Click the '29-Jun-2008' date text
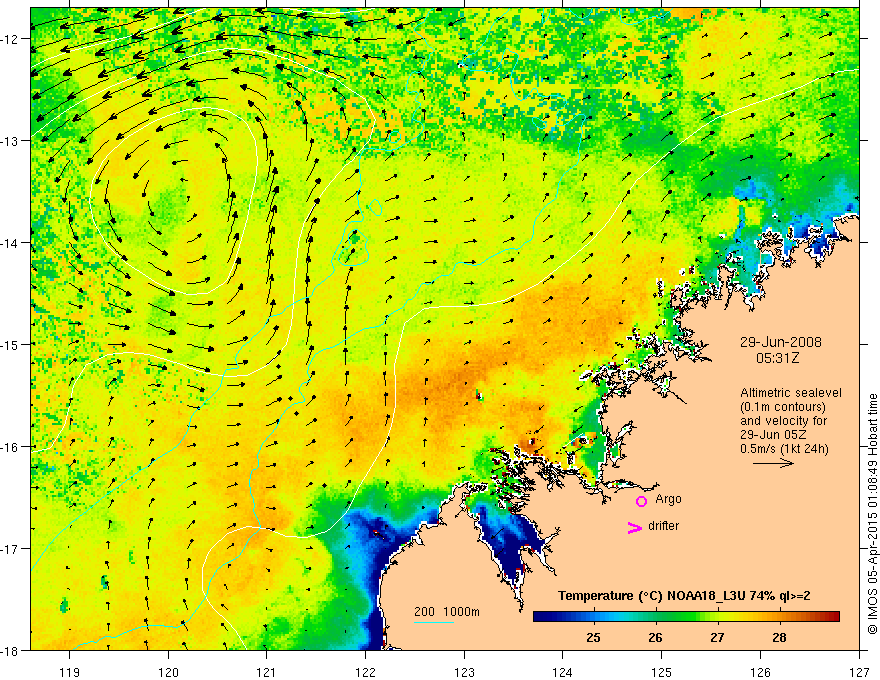880x680 pixels. [x=781, y=342]
